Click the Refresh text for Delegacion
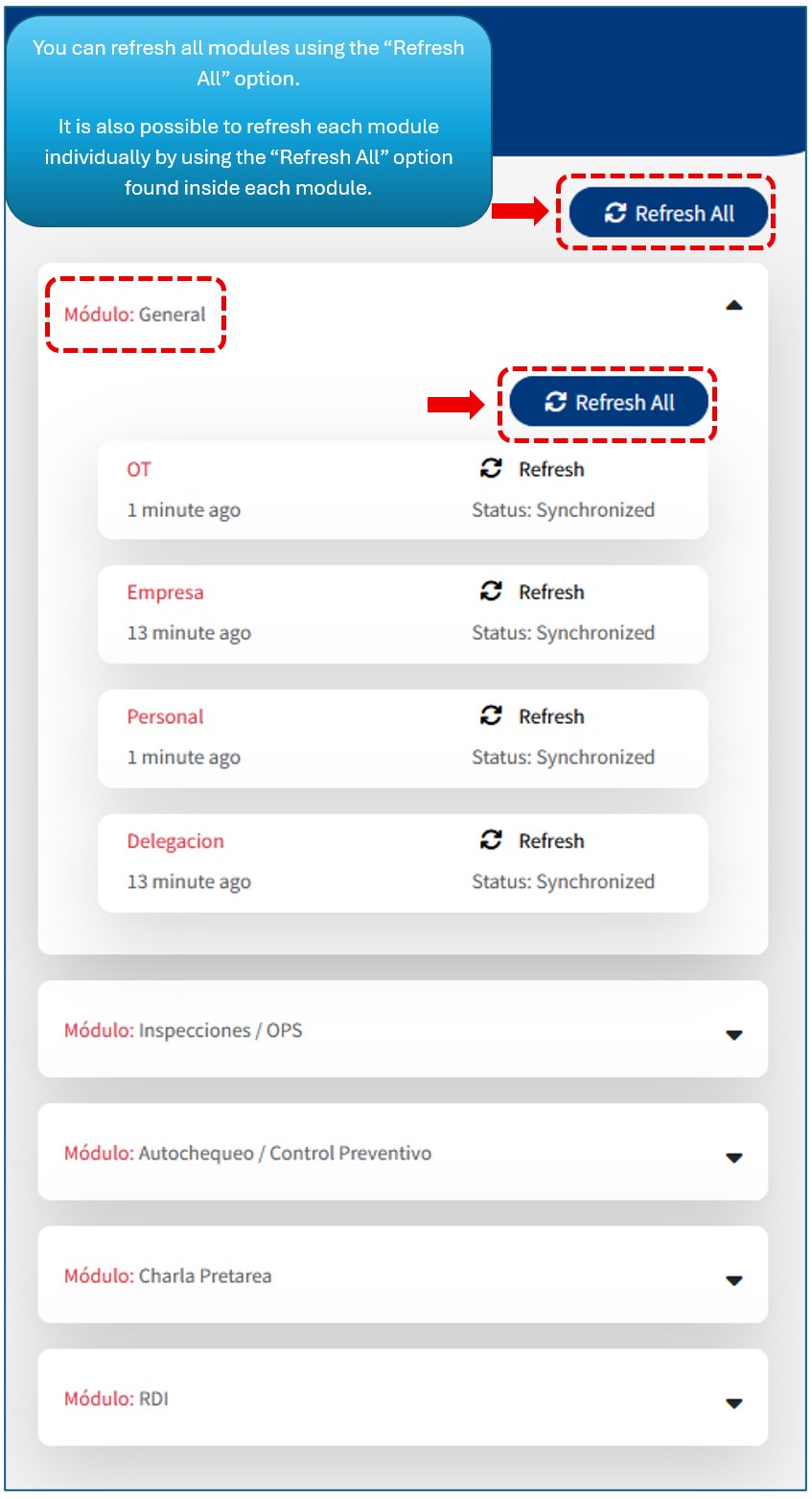The height and width of the screenshot is (1499, 812). pyautogui.click(x=551, y=841)
